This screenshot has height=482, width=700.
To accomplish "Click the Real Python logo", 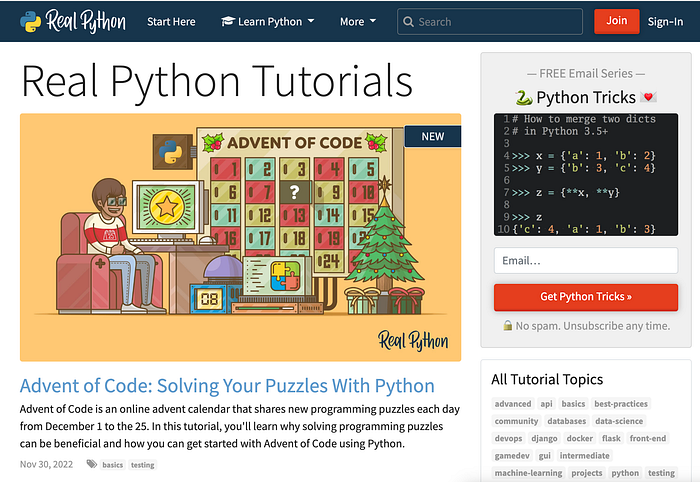I will [x=73, y=21].
